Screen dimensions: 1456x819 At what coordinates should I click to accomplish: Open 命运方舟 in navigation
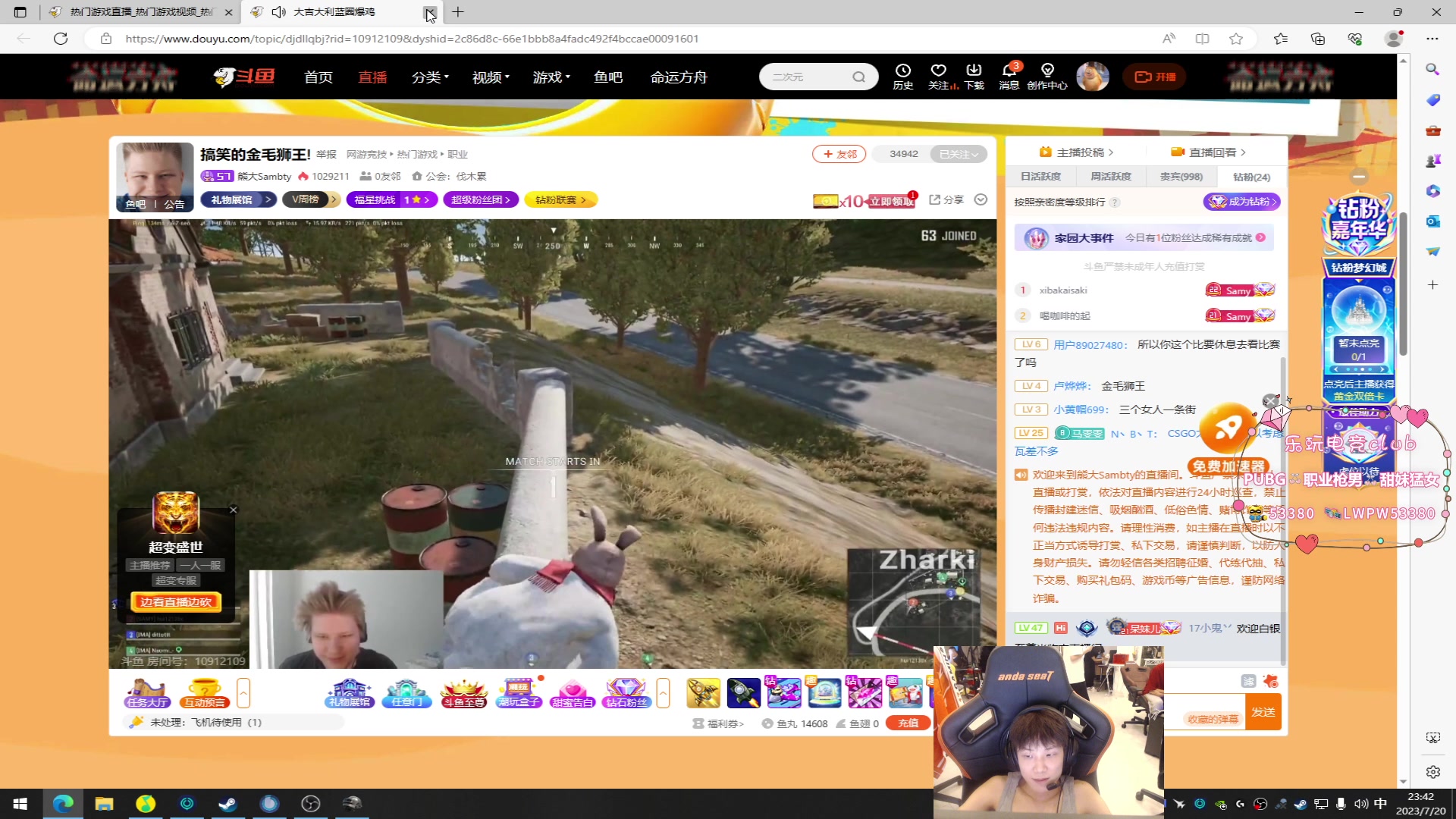point(679,77)
